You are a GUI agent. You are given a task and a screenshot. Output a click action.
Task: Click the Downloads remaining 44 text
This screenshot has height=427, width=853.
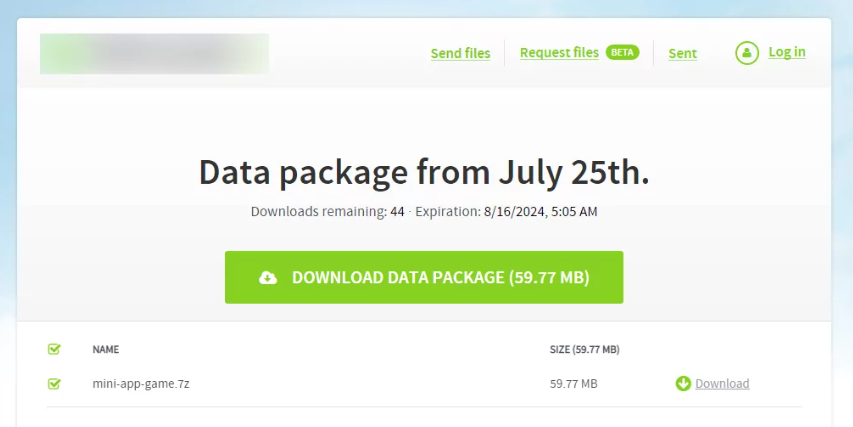coord(327,212)
